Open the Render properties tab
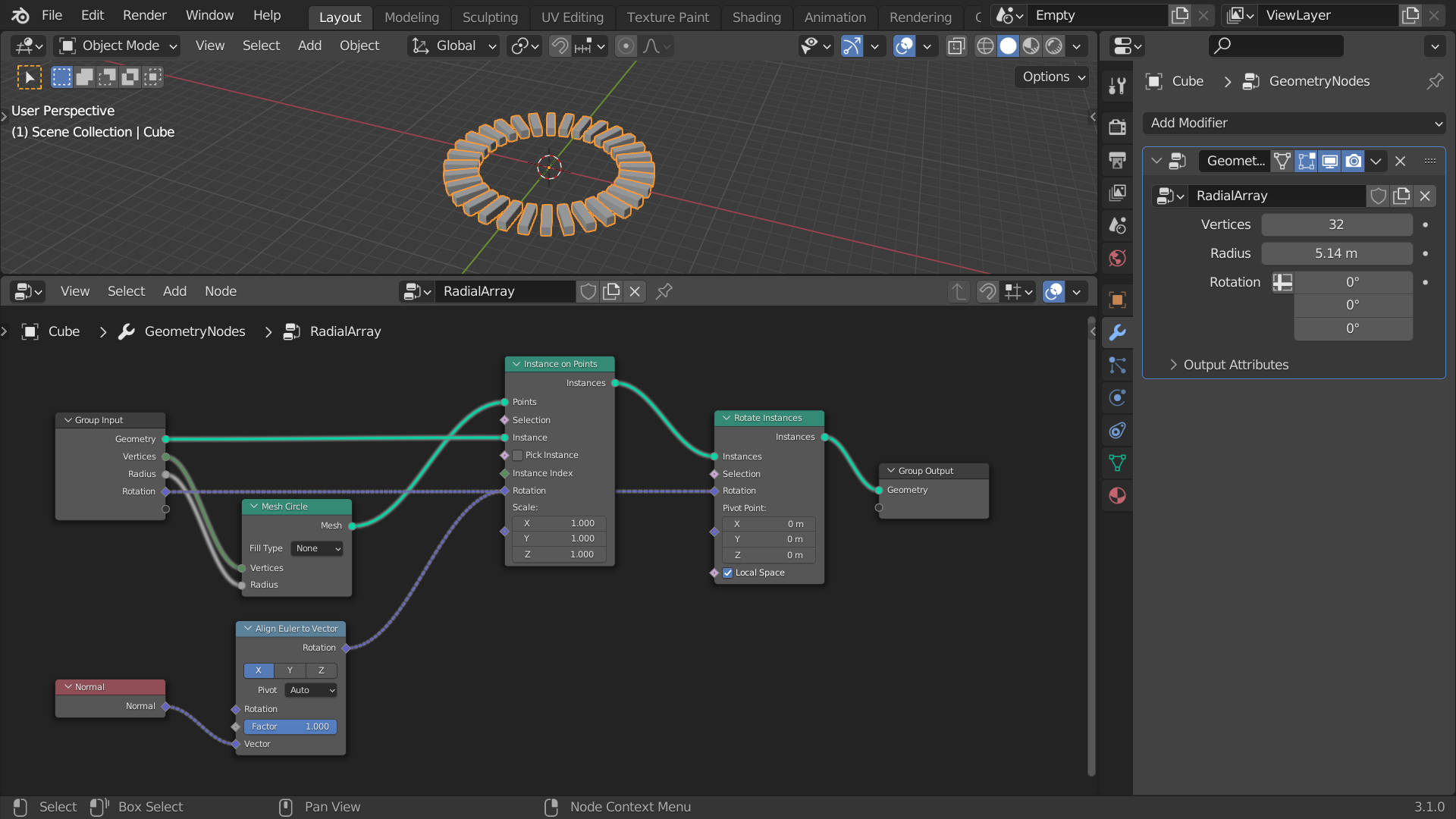This screenshot has height=819, width=1456. point(1117,127)
